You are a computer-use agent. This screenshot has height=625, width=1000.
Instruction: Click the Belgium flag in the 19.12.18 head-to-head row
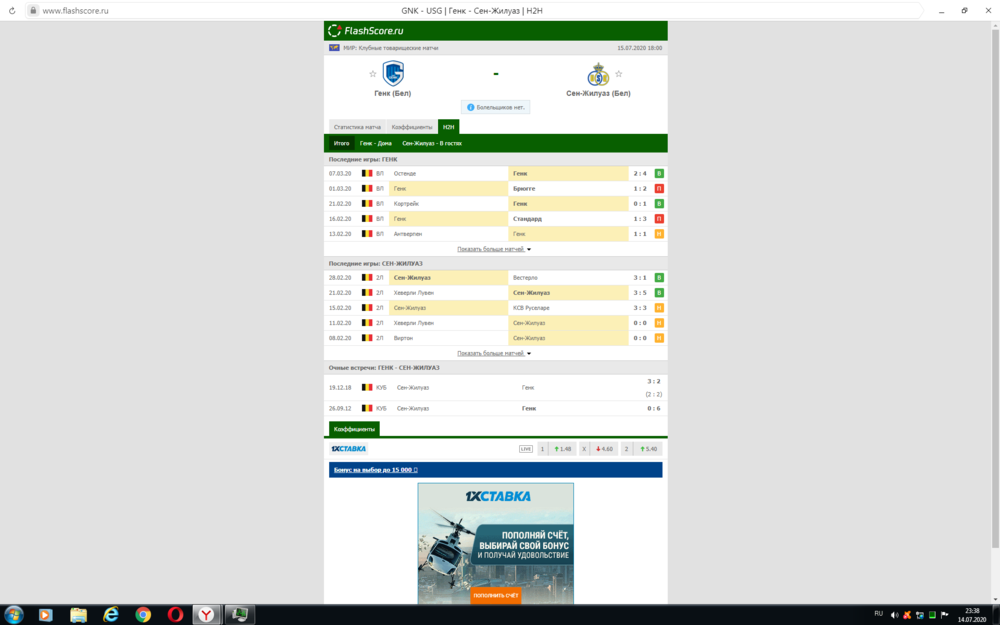(367, 388)
